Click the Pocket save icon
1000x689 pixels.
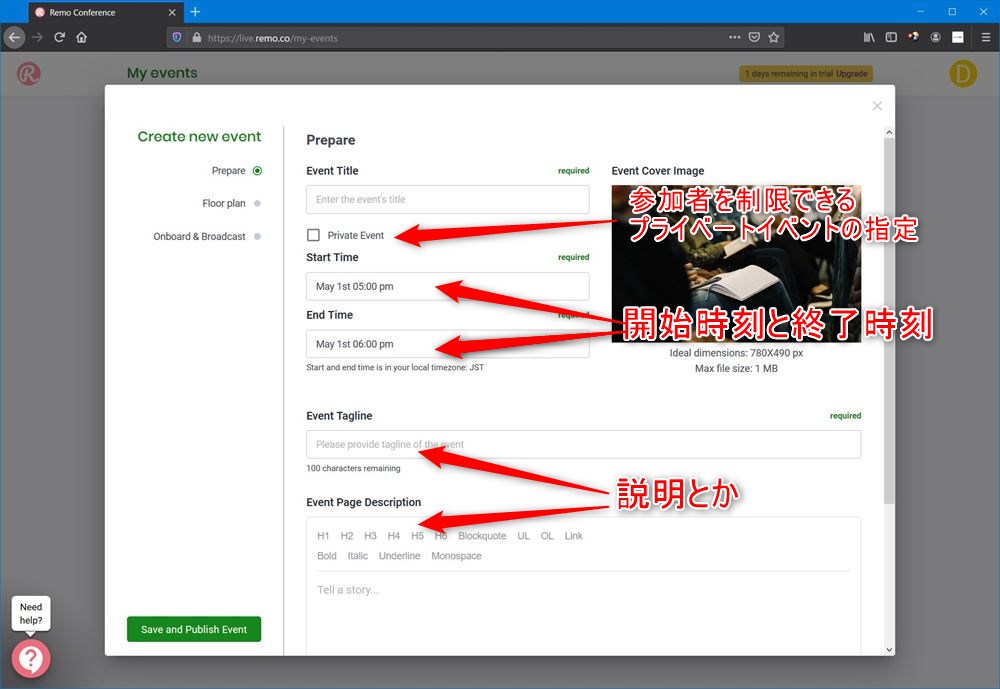pyautogui.click(x=754, y=38)
